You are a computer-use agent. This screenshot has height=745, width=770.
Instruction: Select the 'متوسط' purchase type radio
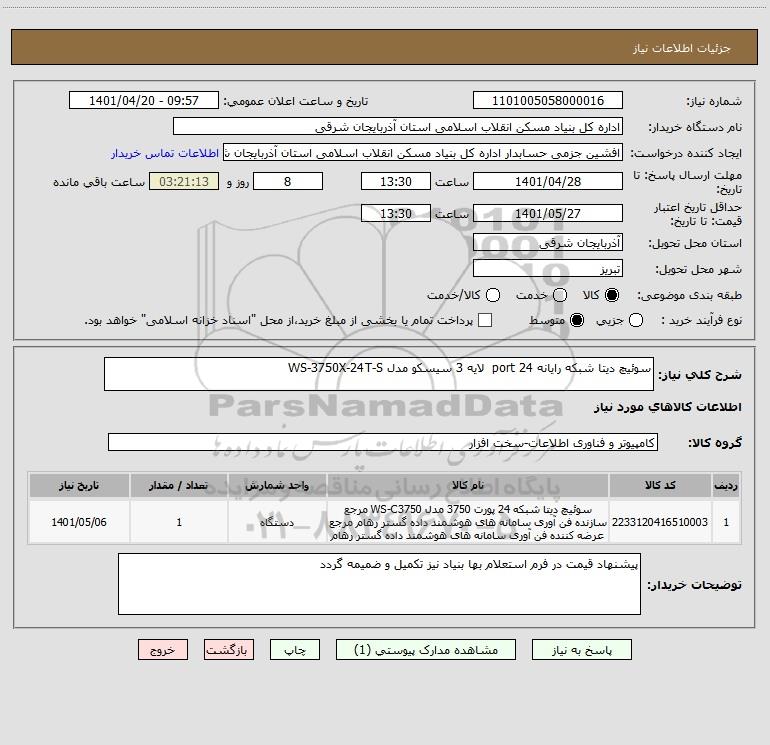click(x=577, y=321)
